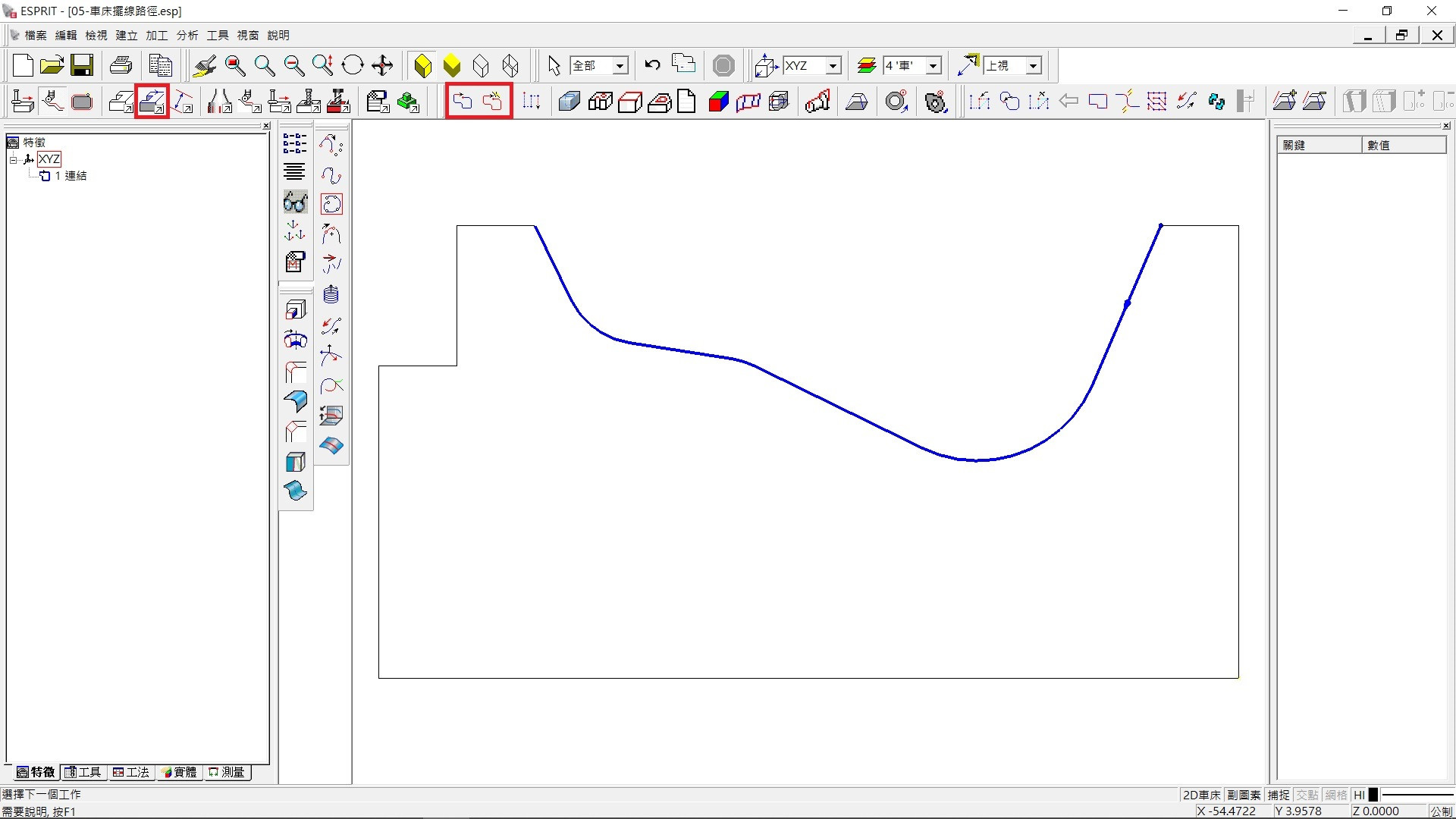Click the 公制 unit button in status bar
Screen dimensions: 1456x819
[1440, 811]
